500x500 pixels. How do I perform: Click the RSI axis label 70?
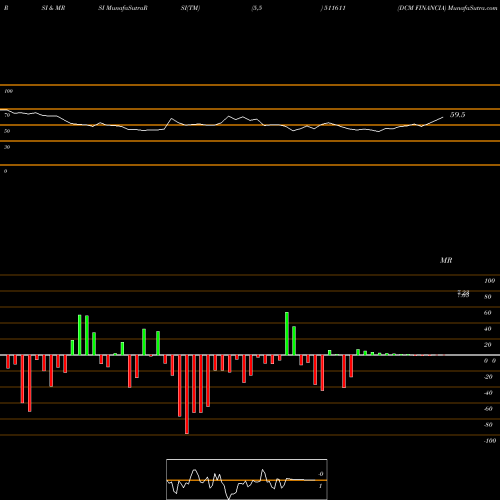(7, 115)
